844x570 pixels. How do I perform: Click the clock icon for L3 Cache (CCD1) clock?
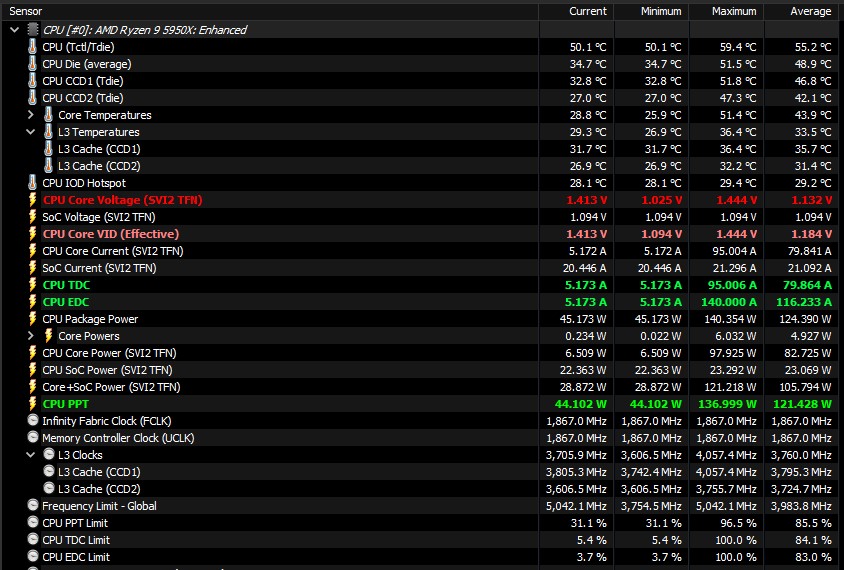(49, 472)
